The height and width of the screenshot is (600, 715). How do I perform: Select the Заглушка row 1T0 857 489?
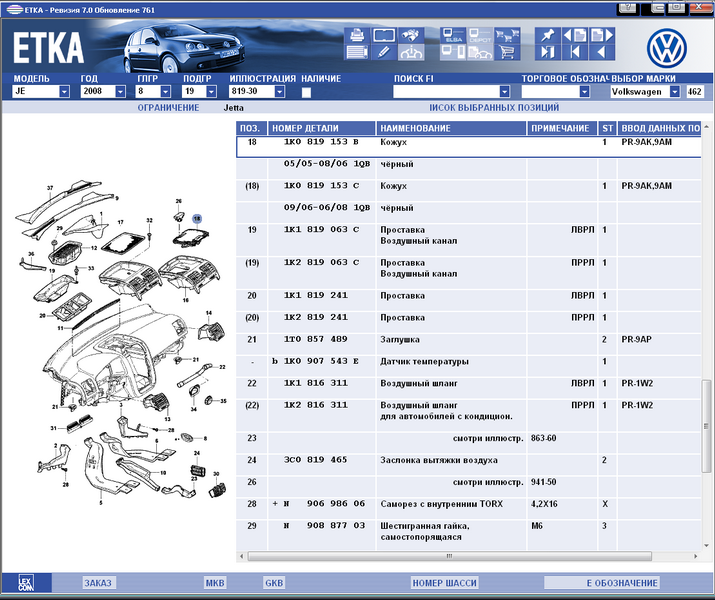469,345
